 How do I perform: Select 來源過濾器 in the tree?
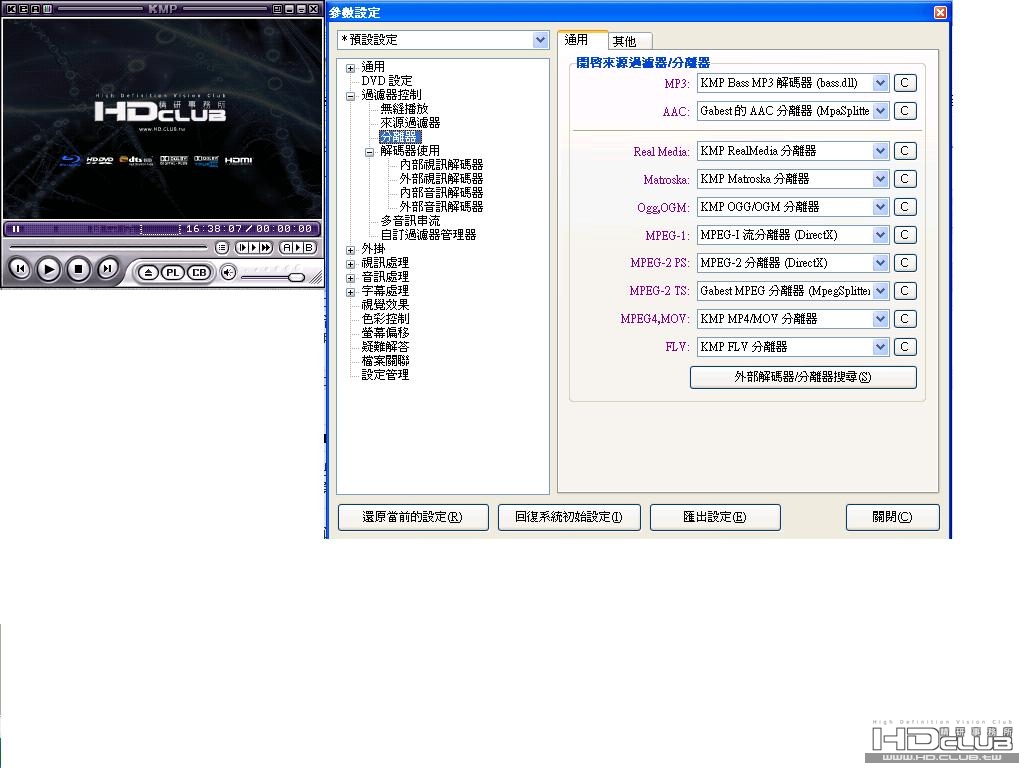410,123
